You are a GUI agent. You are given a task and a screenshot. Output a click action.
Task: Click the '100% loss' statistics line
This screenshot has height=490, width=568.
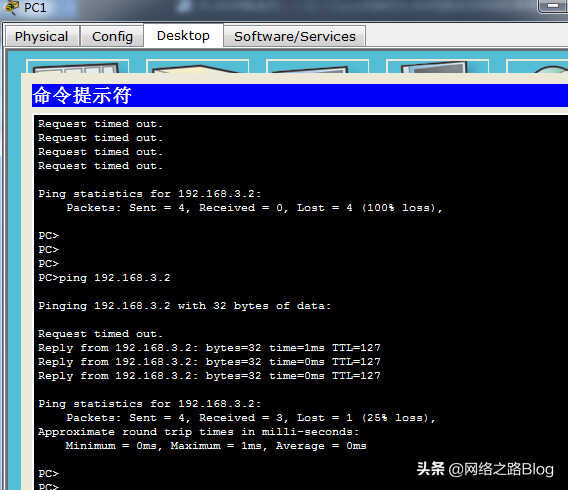254,208
